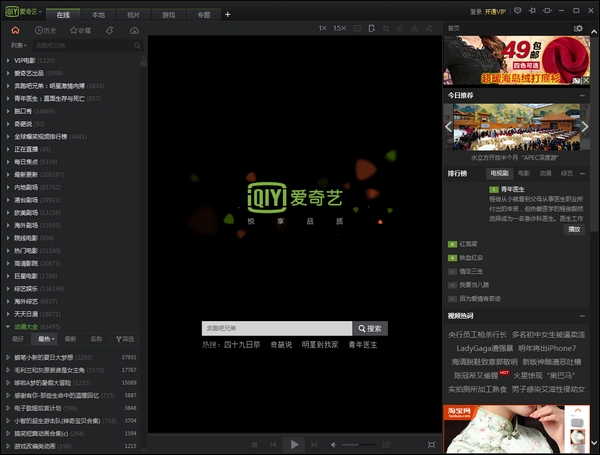The height and width of the screenshot is (455, 600).
Task: Open the 今日推荐 APEC thumbnail
Action: click(x=517, y=127)
